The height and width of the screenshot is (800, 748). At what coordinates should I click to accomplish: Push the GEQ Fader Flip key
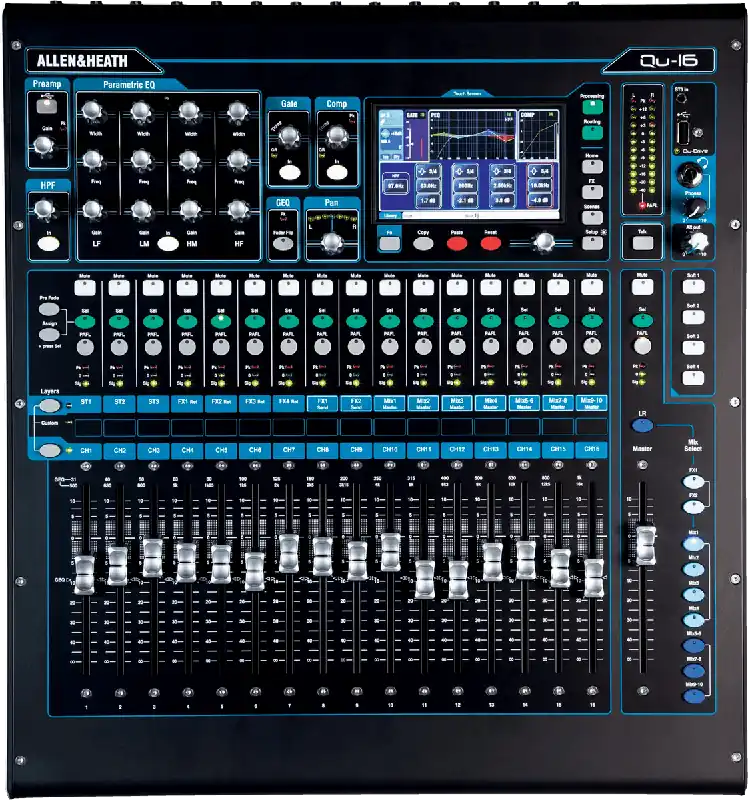coord(283,243)
